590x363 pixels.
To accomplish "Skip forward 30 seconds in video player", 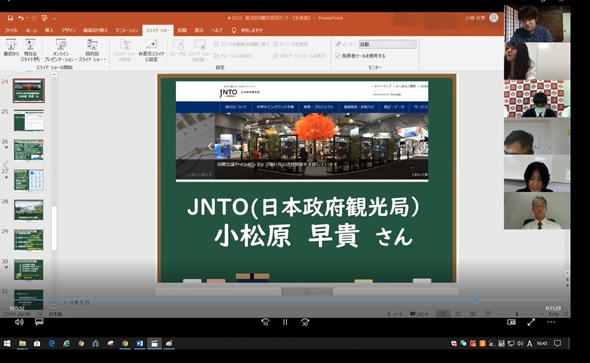I will coord(305,322).
